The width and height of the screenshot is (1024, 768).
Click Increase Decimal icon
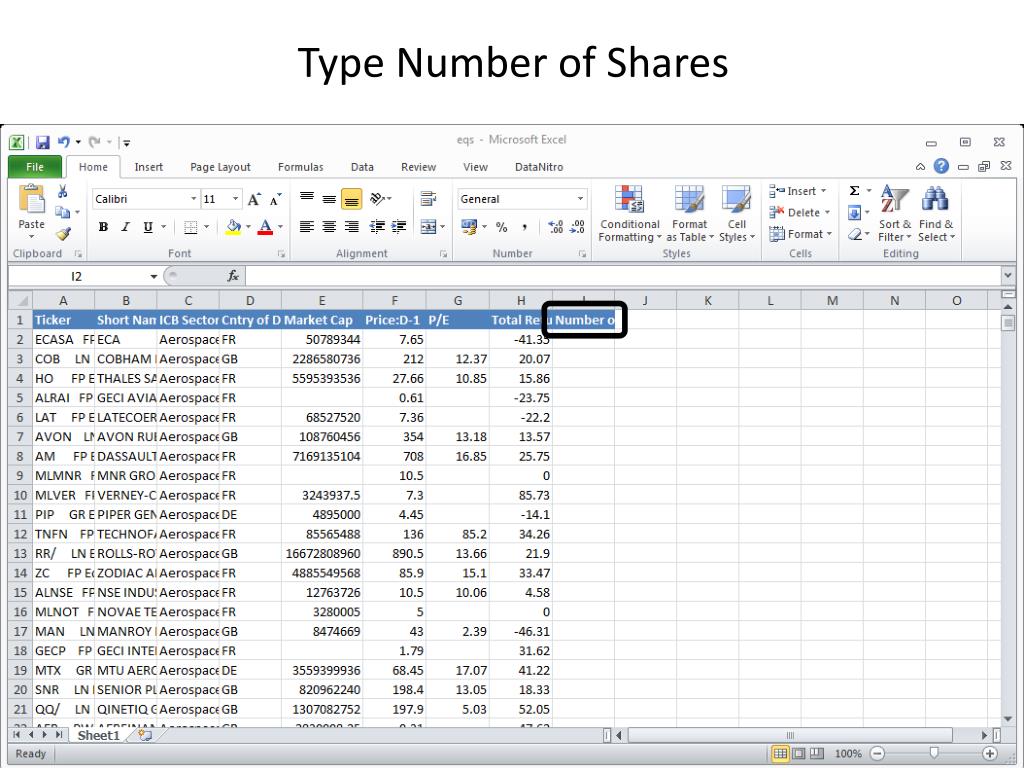pyautogui.click(x=556, y=227)
